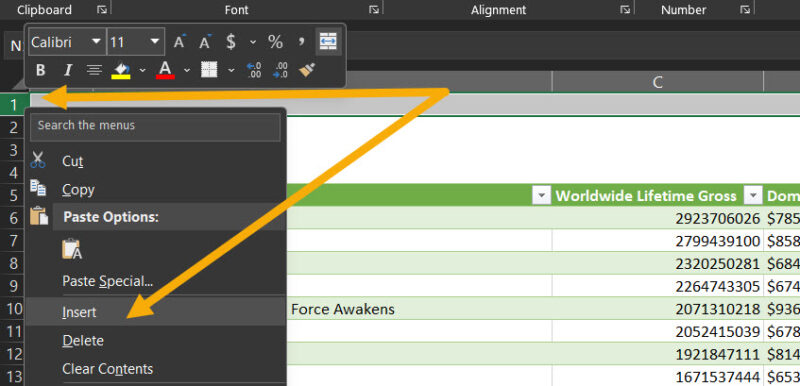
Task: Apply Comma Style format
Action: (x=302, y=42)
